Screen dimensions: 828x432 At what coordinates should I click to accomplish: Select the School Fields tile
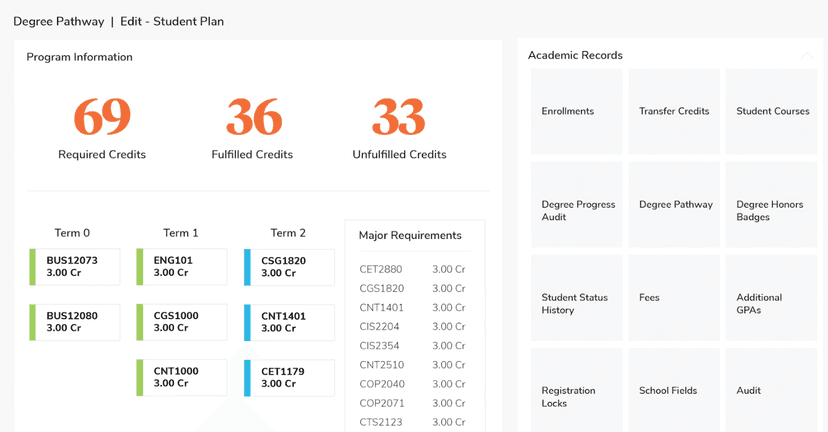[x=674, y=391]
